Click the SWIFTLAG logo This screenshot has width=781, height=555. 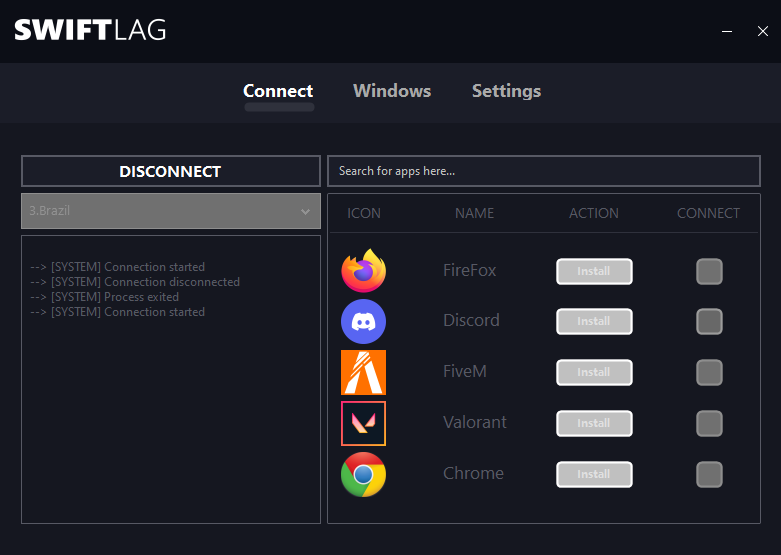(x=90, y=30)
